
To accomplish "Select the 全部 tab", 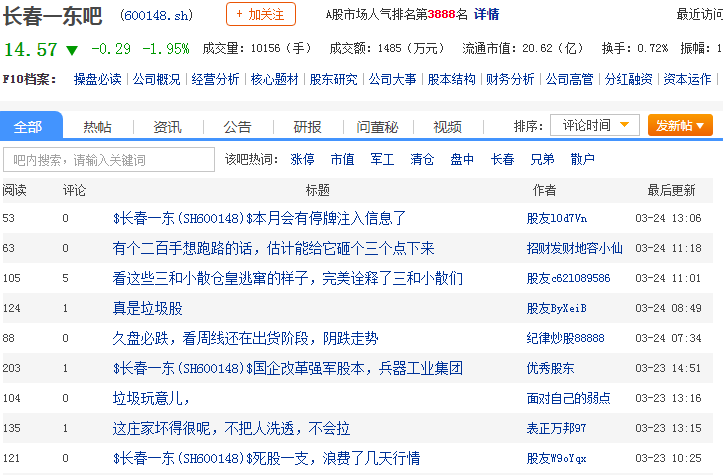I will coord(31,125).
